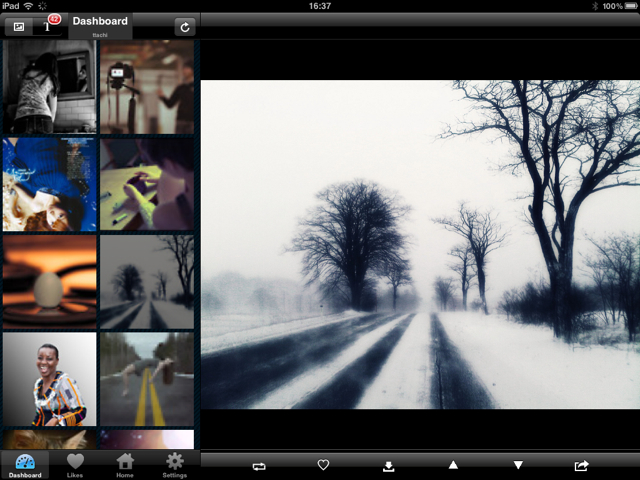
Task: Open thumbnail of person lying on road
Action: click(147, 379)
